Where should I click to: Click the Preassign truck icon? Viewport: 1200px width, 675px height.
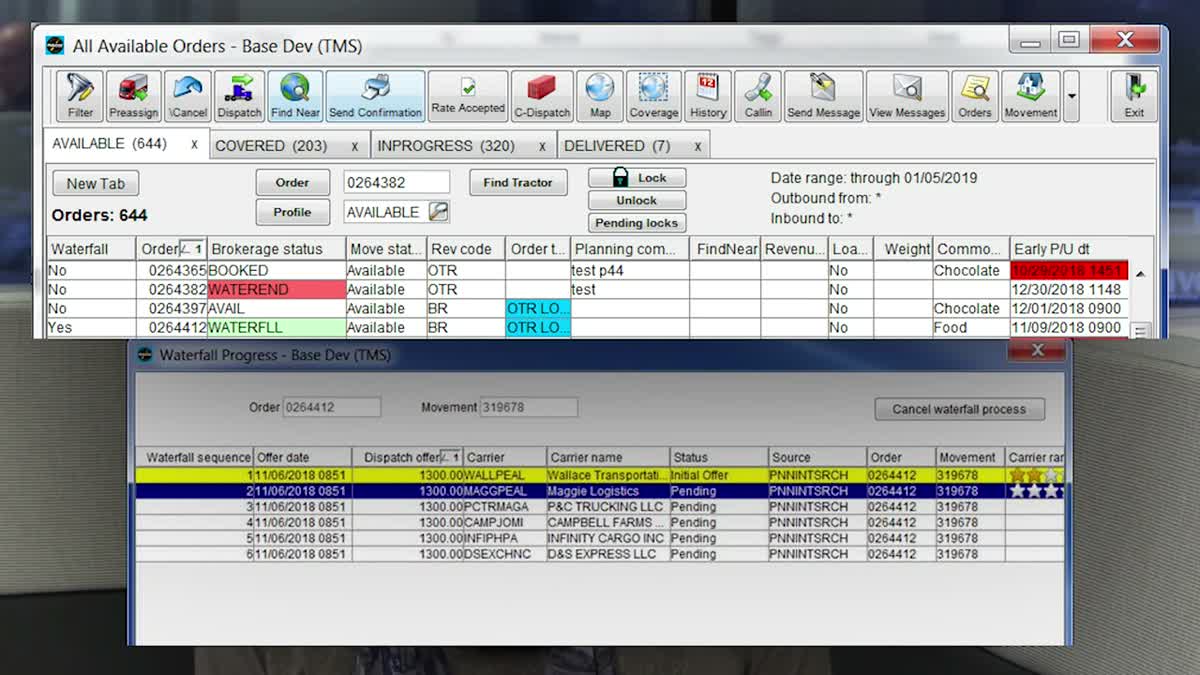coord(134,96)
